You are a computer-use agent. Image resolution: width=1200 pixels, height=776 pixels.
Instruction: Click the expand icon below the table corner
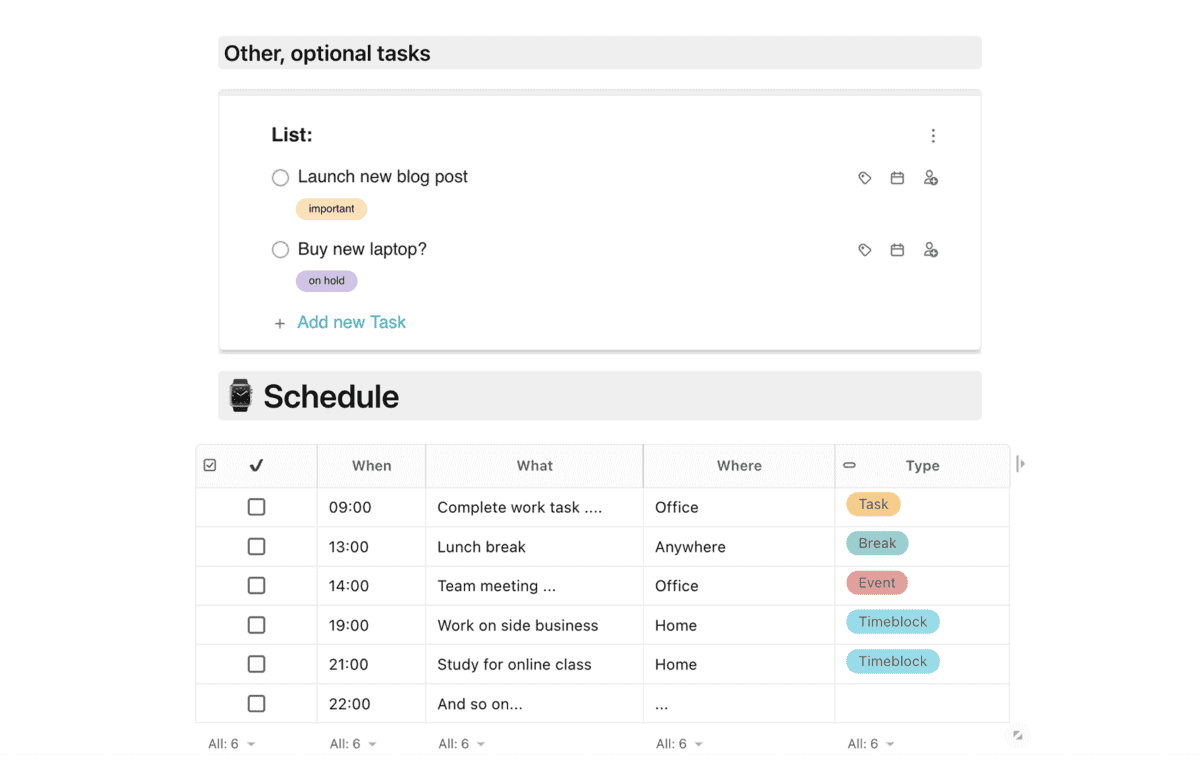tap(1017, 735)
